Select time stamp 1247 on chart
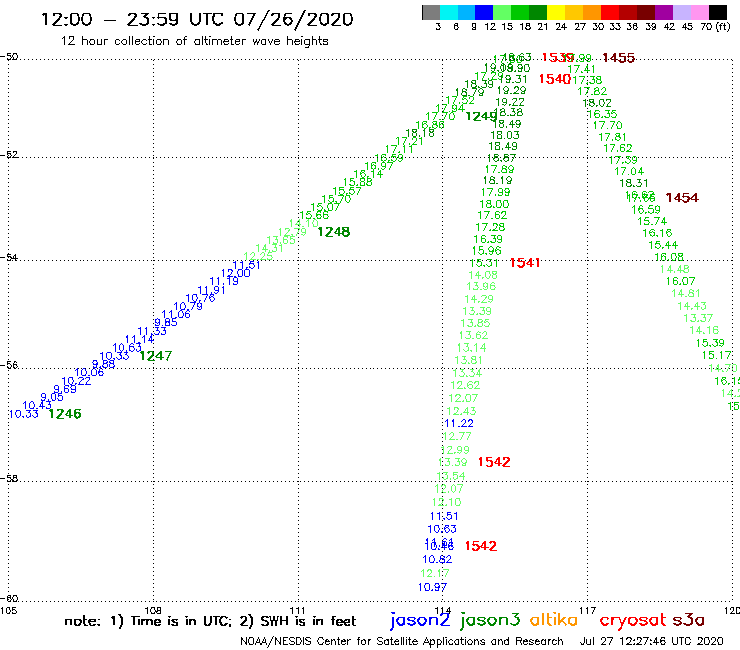The height and width of the screenshot is (650, 740). click(156, 356)
